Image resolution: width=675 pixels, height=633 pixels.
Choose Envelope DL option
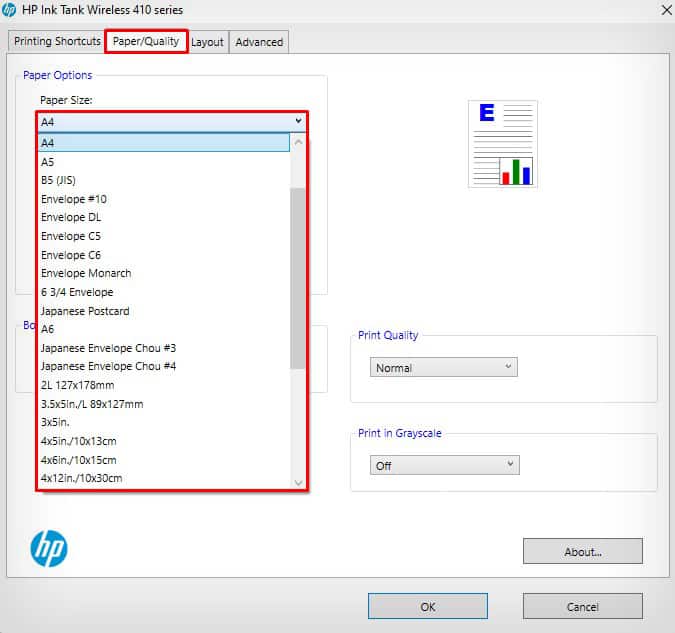pos(164,217)
